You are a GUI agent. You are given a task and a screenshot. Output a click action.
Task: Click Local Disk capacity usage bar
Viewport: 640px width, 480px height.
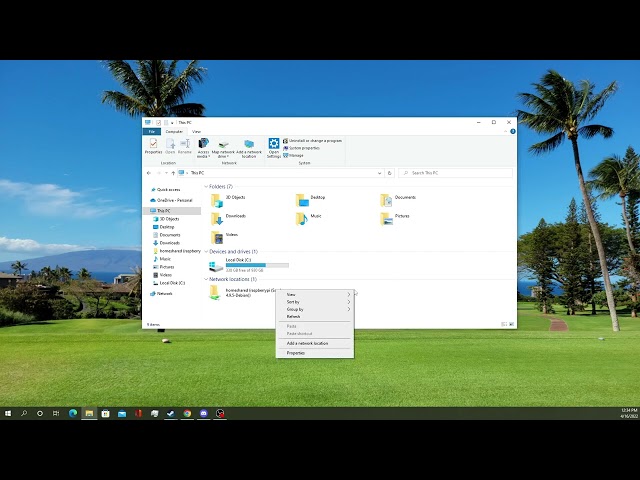257,265
